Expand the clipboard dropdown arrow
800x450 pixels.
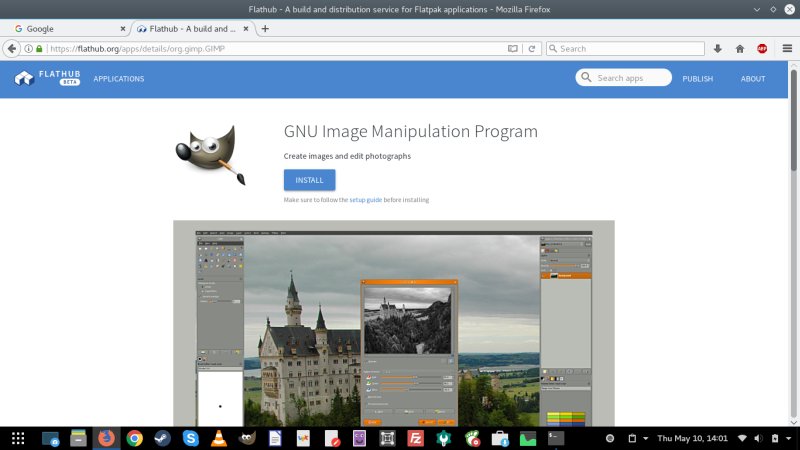(645, 438)
